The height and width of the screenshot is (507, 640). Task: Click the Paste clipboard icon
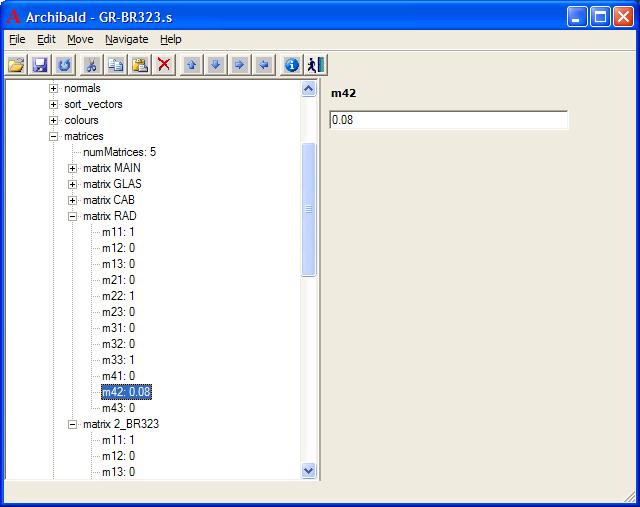click(140, 64)
